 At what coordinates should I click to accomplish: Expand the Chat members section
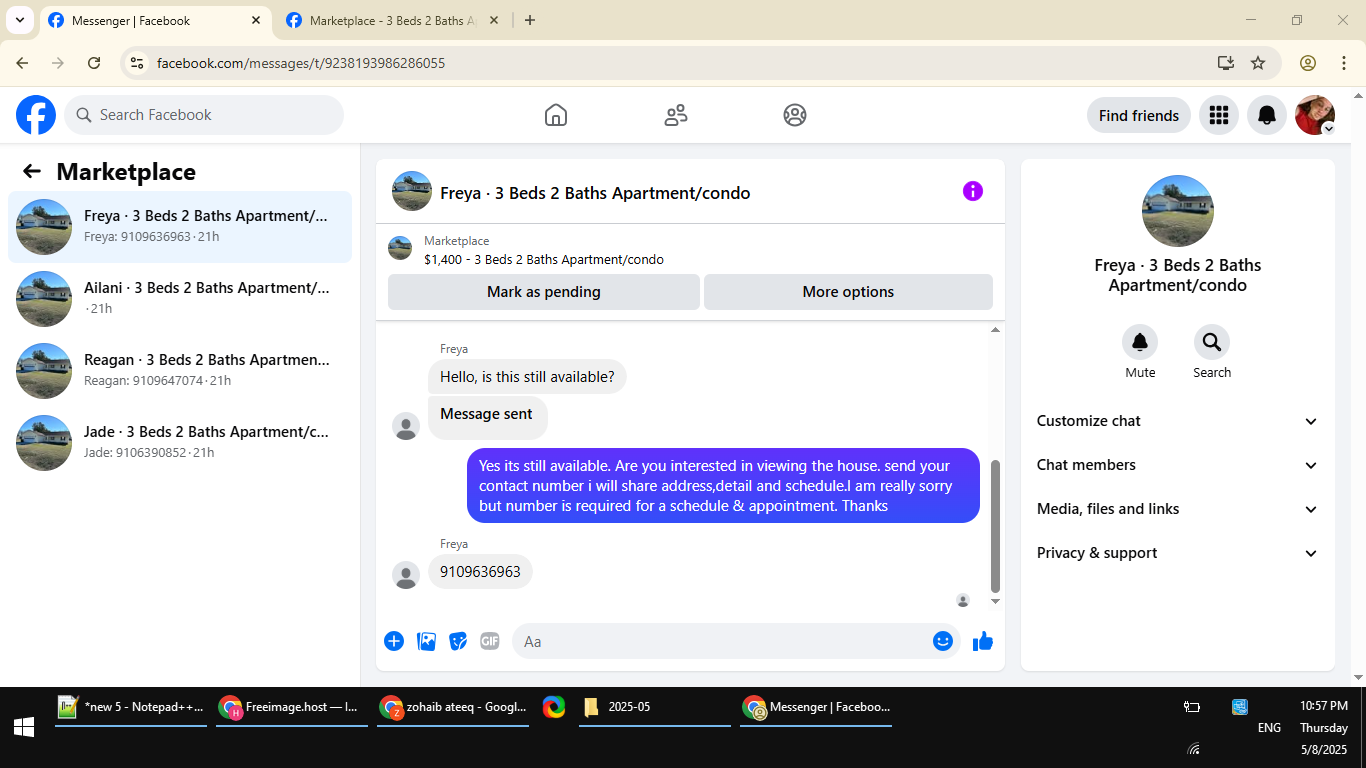(1178, 465)
